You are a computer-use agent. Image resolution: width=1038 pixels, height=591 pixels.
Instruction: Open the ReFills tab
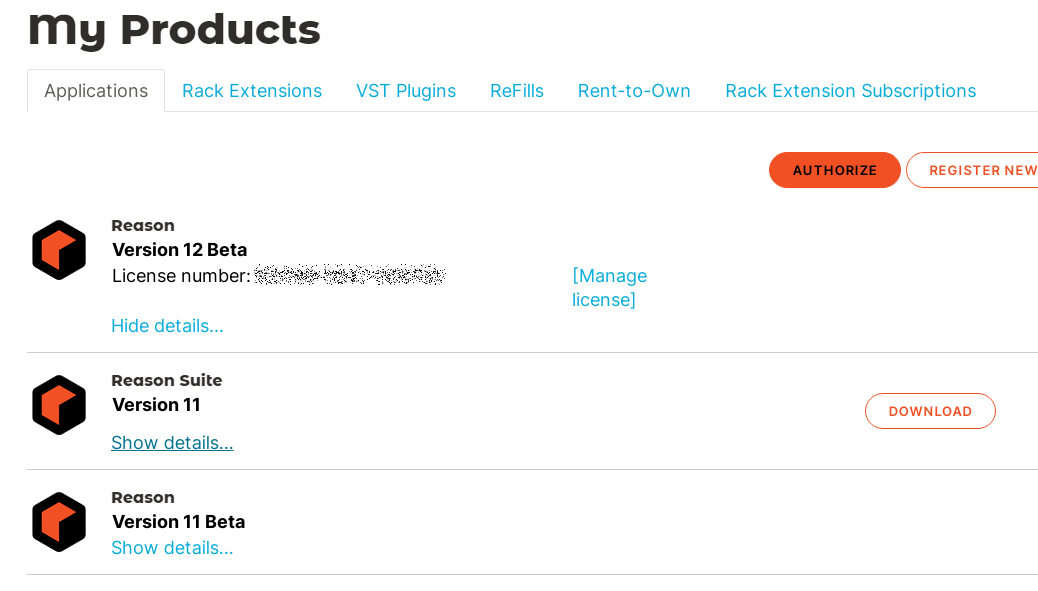[x=516, y=91]
